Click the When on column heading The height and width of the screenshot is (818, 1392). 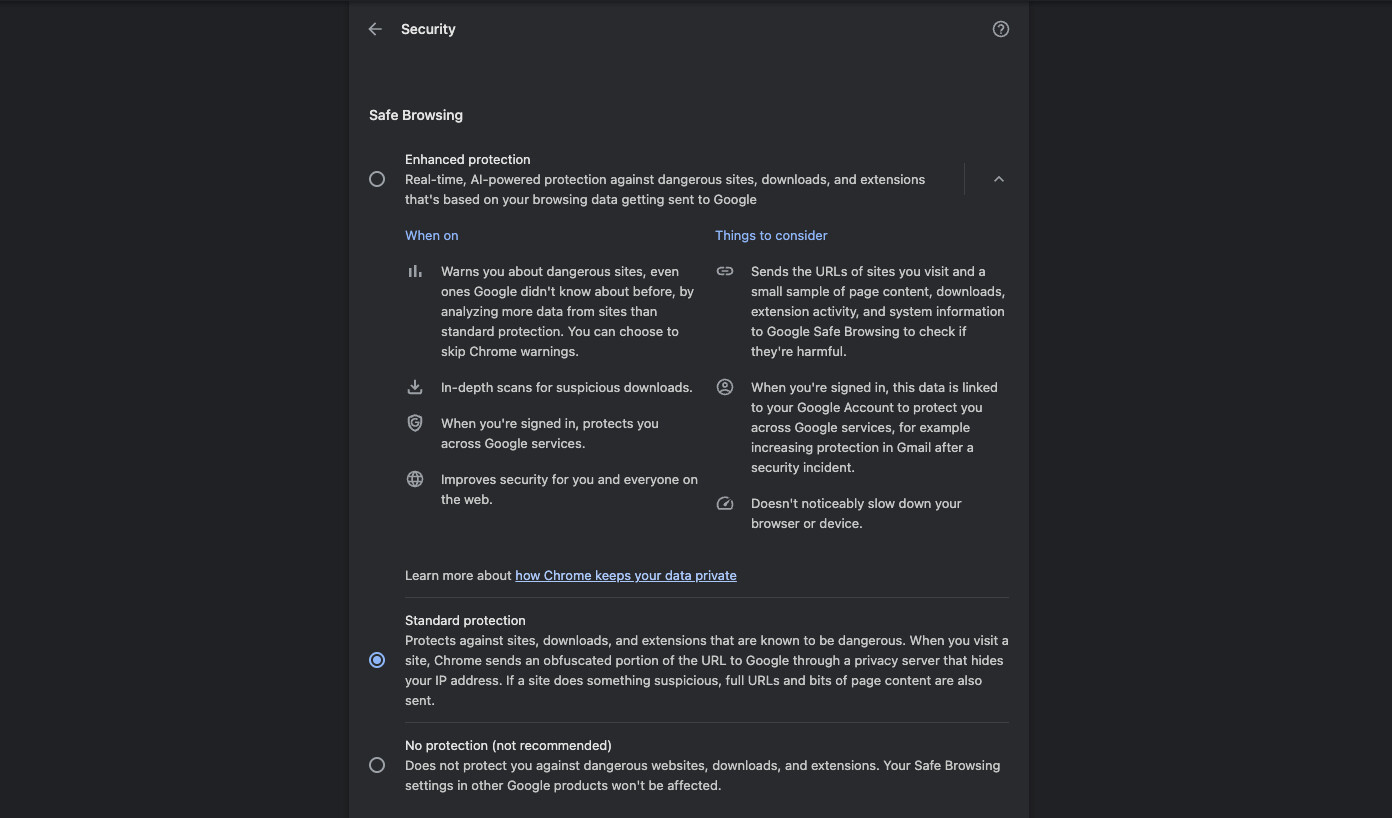431,235
